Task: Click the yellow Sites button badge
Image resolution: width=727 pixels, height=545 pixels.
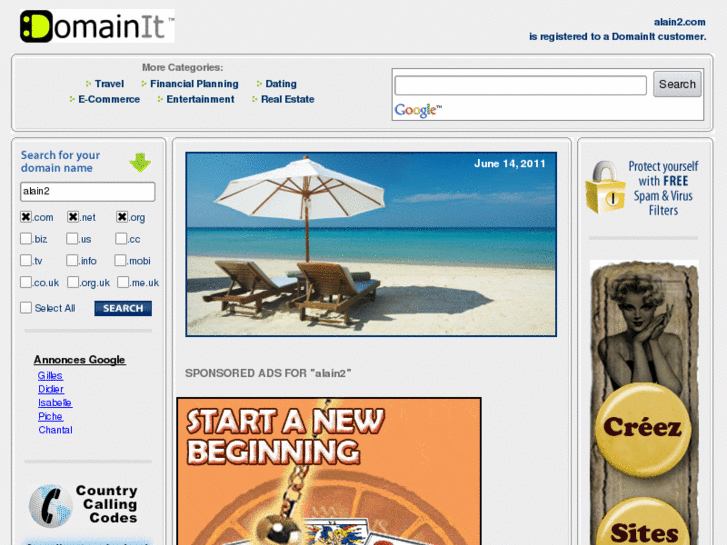Action: pyautogui.click(x=644, y=522)
